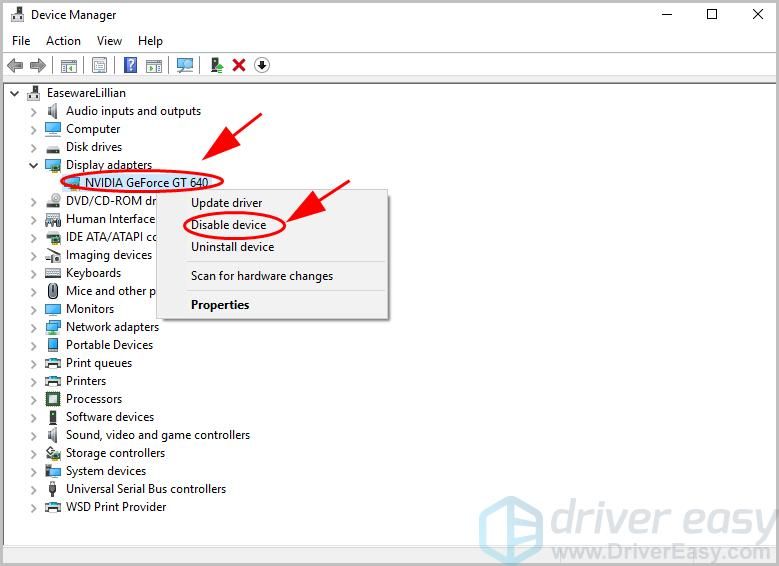Open the View menu in menu bar
The height and width of the screenshot is (566, 779).
click(109, 41)
